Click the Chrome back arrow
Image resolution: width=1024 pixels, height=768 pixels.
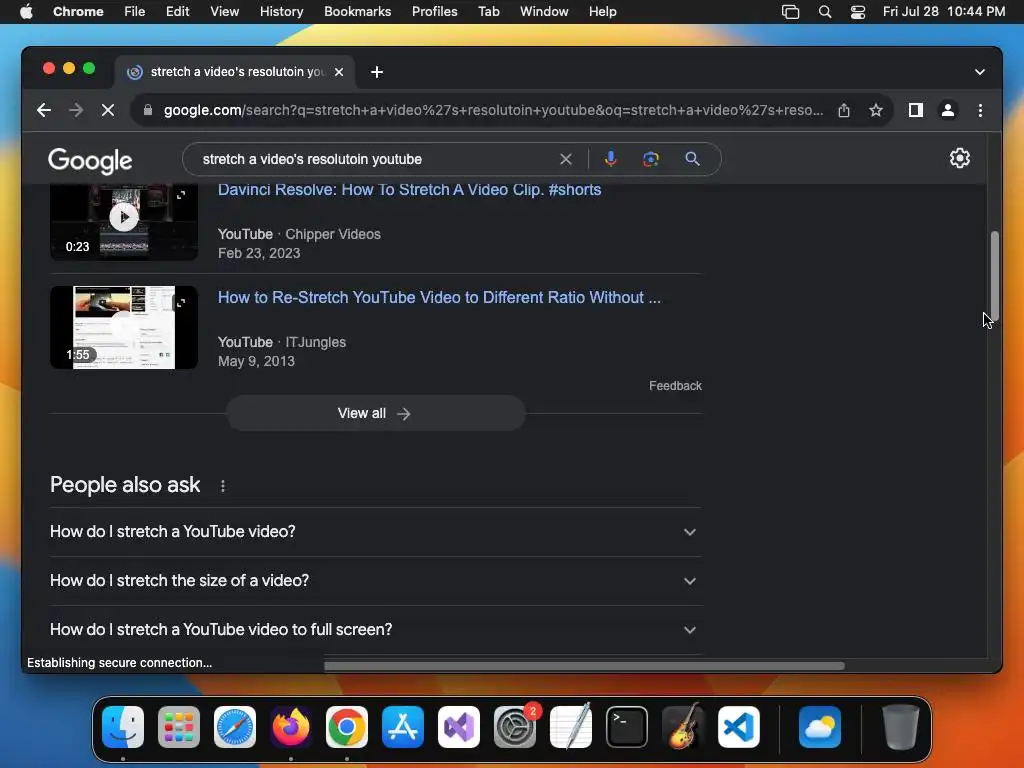(44, 110)
